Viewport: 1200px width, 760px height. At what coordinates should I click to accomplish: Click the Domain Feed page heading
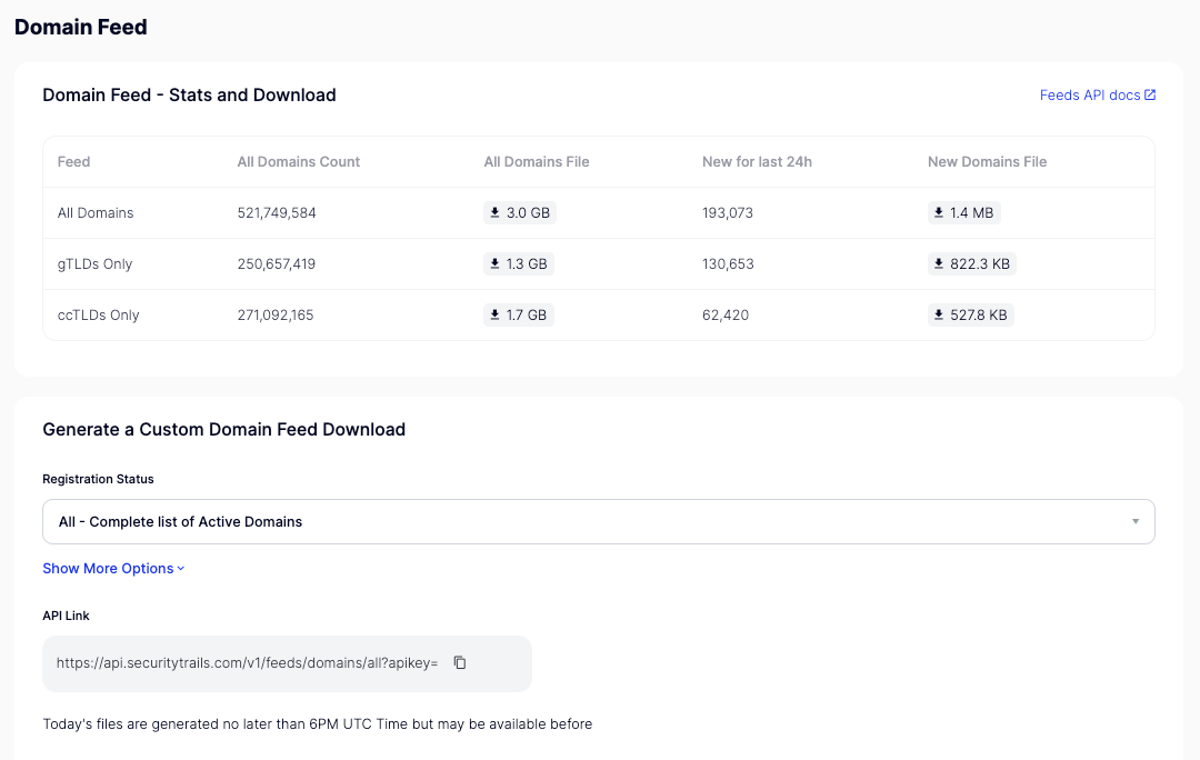click(81, 27)
